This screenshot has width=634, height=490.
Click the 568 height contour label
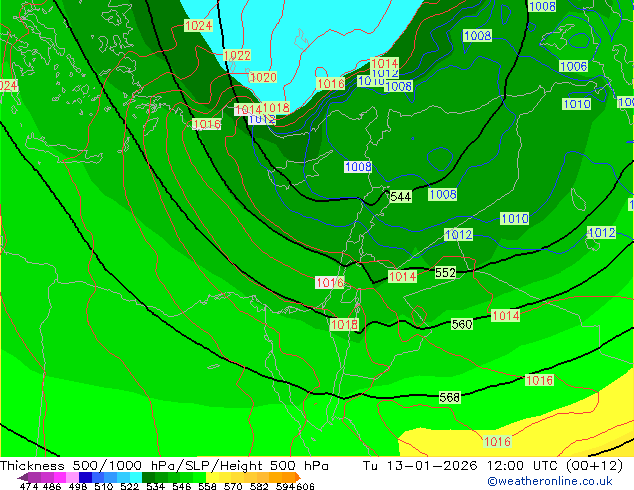point(450,397)
